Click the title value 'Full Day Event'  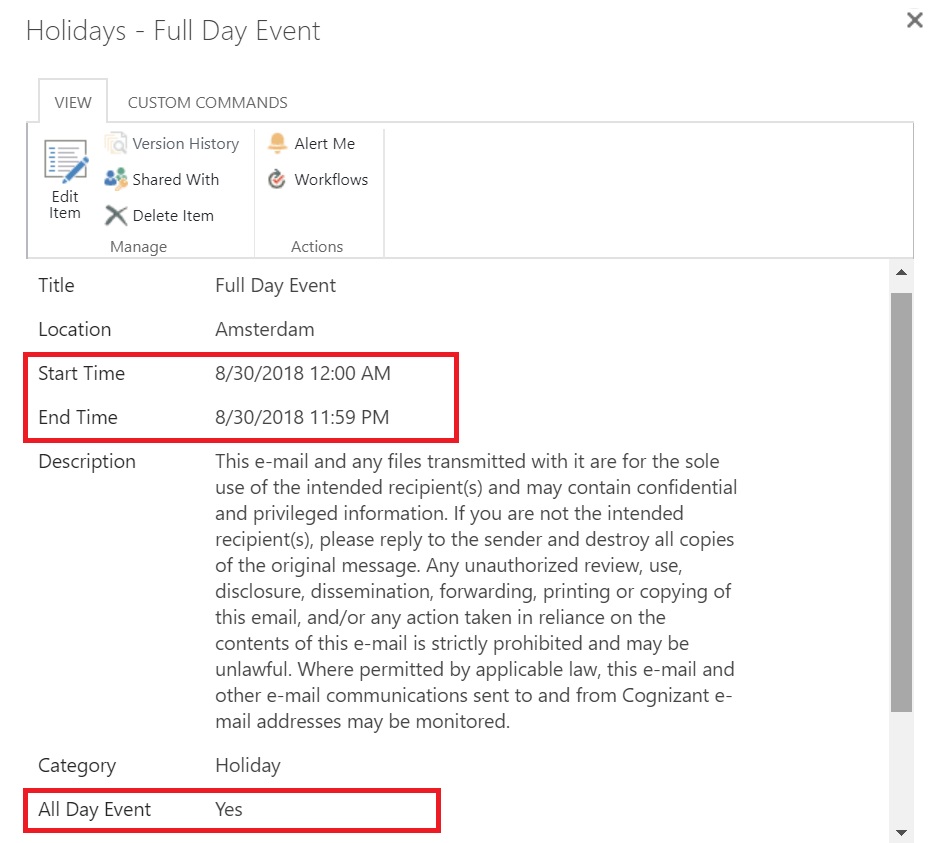275,285
